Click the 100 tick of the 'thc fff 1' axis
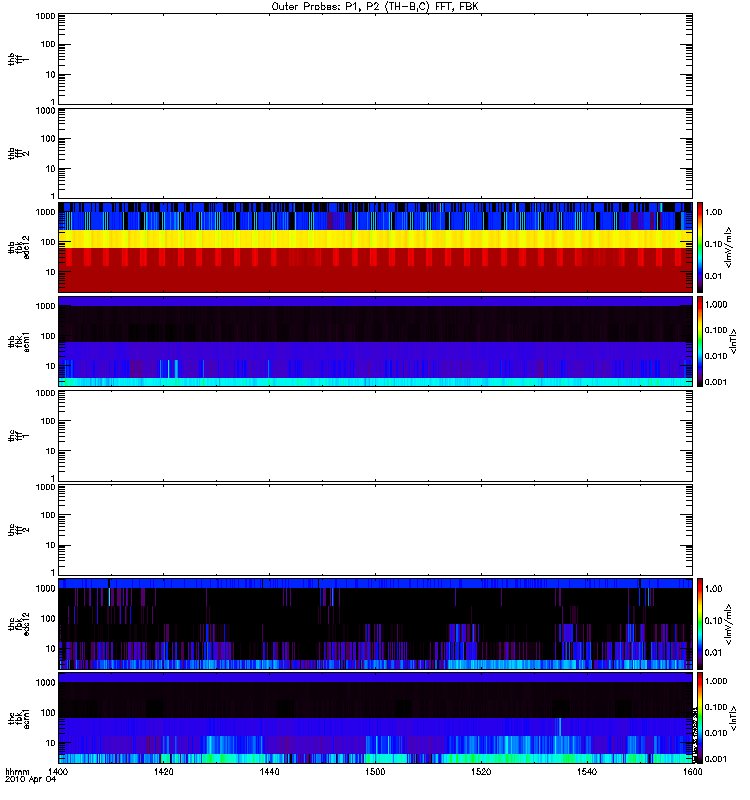Screen dimensions: 750x800 click(x=47, y=421)
